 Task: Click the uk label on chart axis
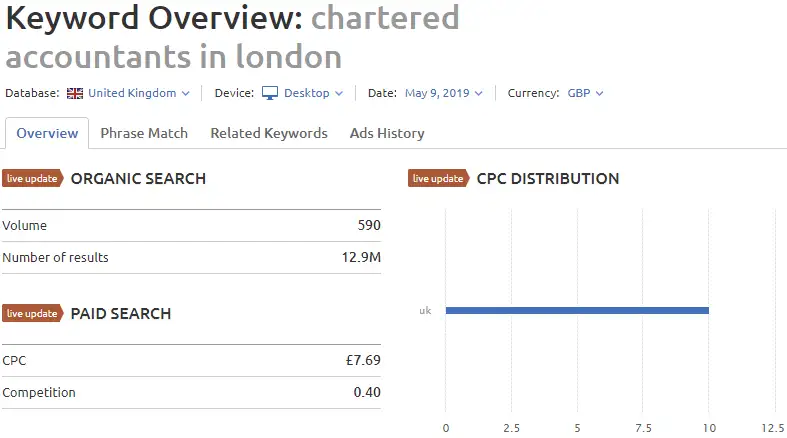coord(425,311)
